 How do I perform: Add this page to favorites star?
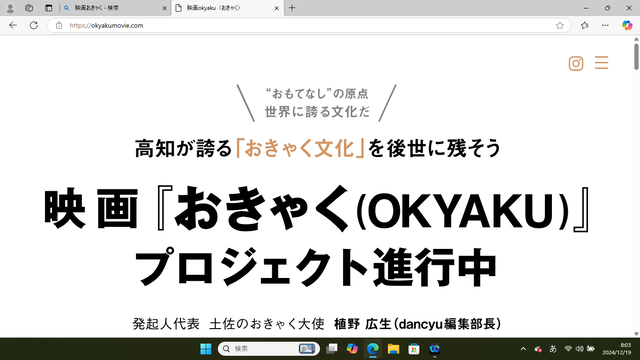point(560,25)
